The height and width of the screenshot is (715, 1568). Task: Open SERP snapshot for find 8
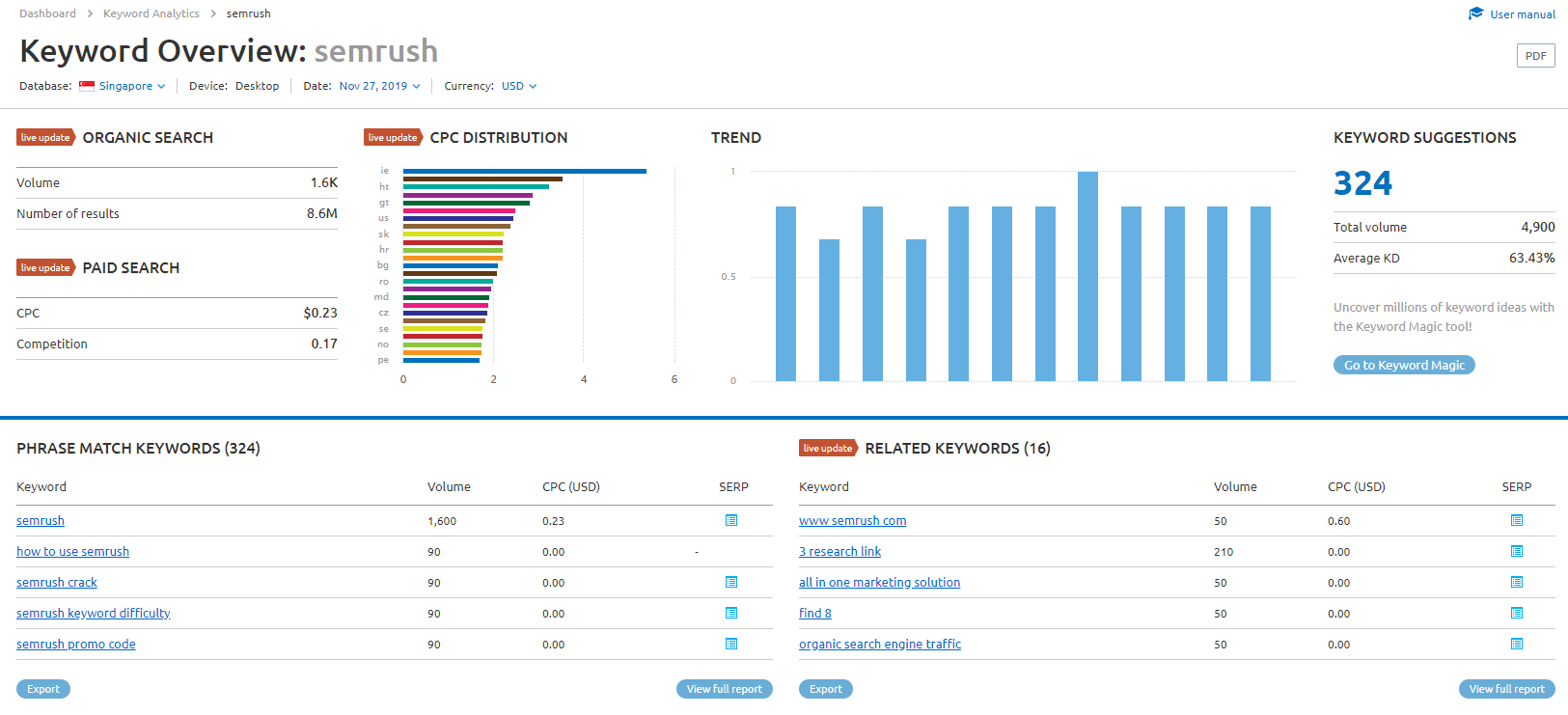click(1517, 614)
